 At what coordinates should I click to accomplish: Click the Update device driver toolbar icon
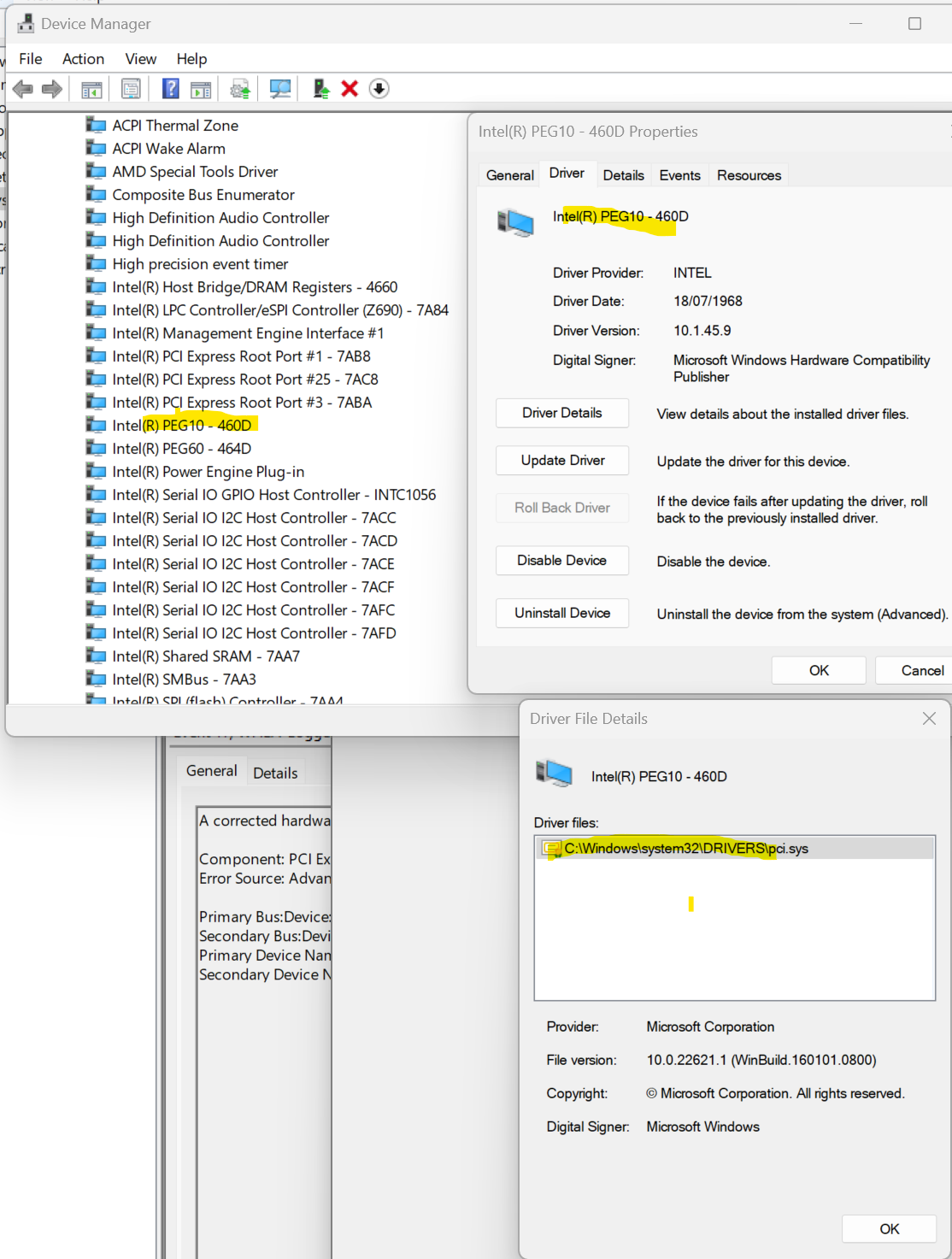point(240,89)
